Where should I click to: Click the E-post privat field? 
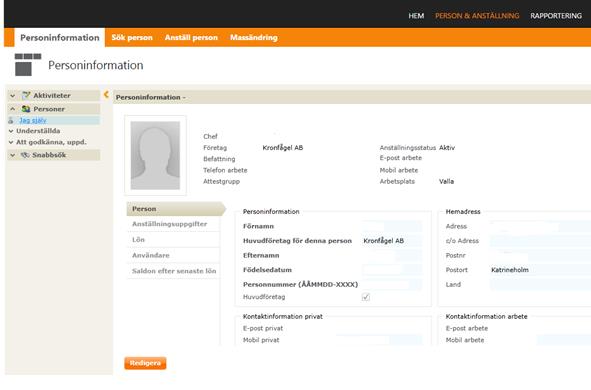click(x=379, y=329)
